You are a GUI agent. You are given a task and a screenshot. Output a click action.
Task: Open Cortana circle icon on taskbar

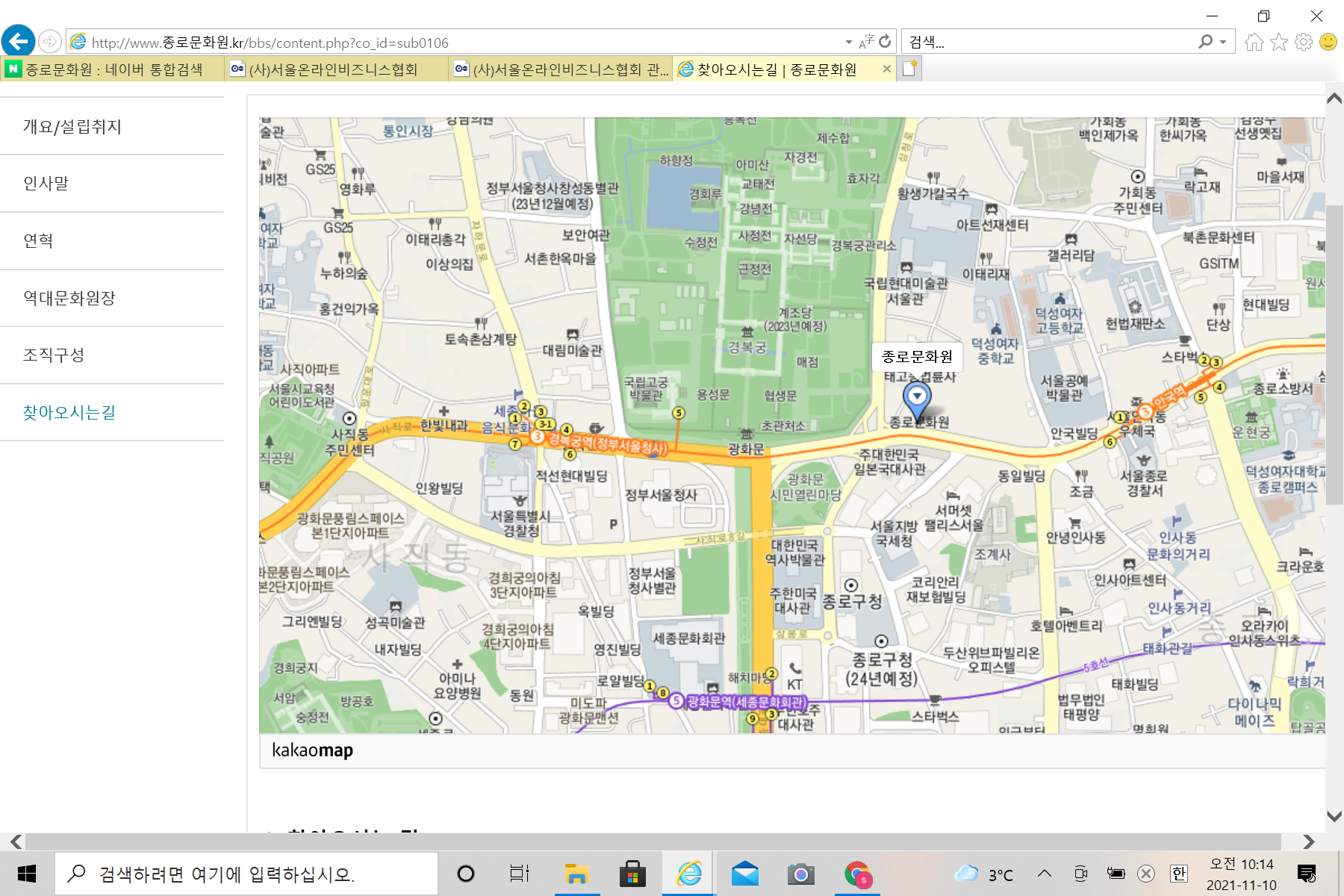click(x=465, y=874)
